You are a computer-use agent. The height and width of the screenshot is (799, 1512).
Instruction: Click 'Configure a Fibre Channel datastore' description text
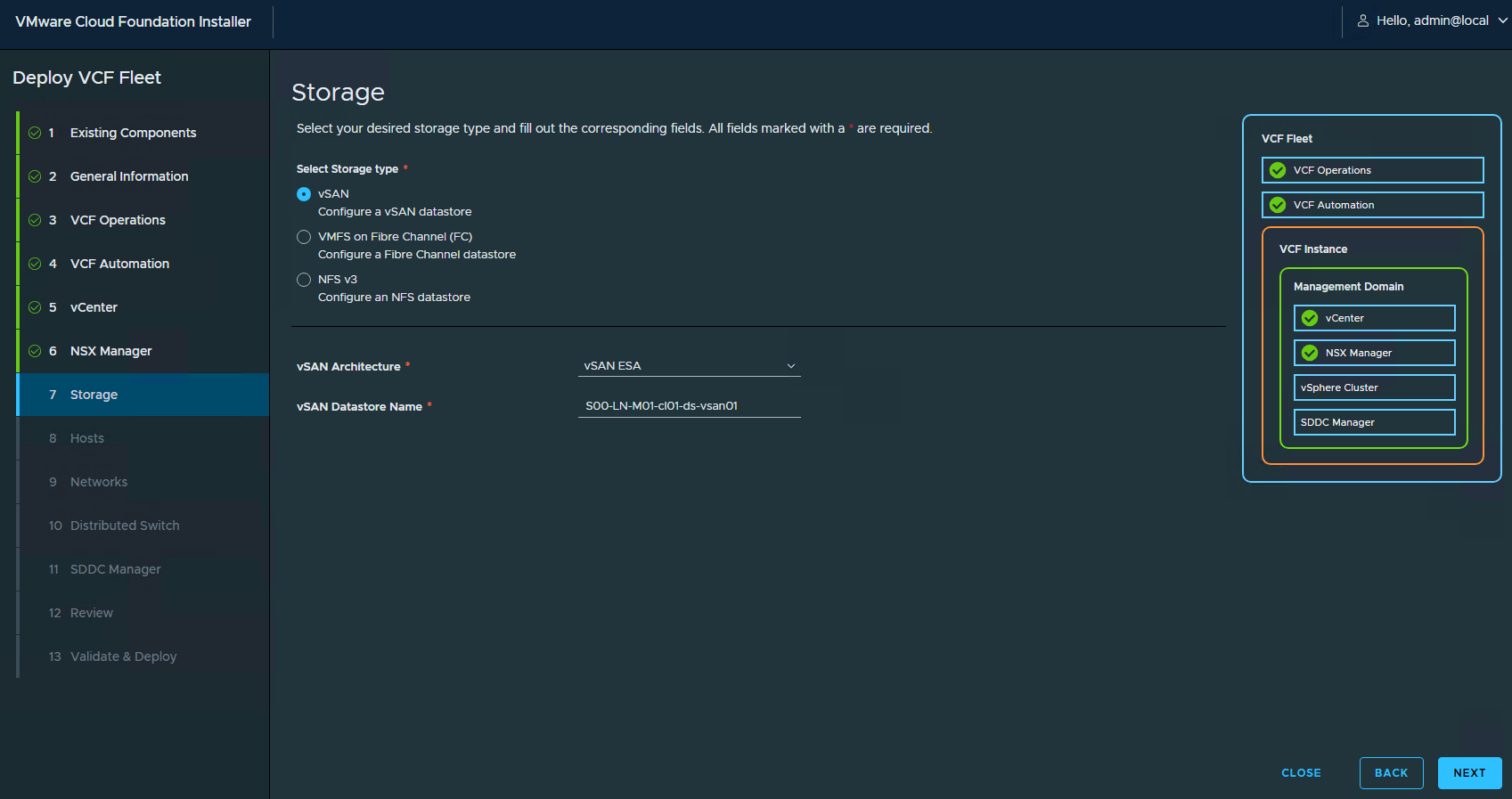417,255
